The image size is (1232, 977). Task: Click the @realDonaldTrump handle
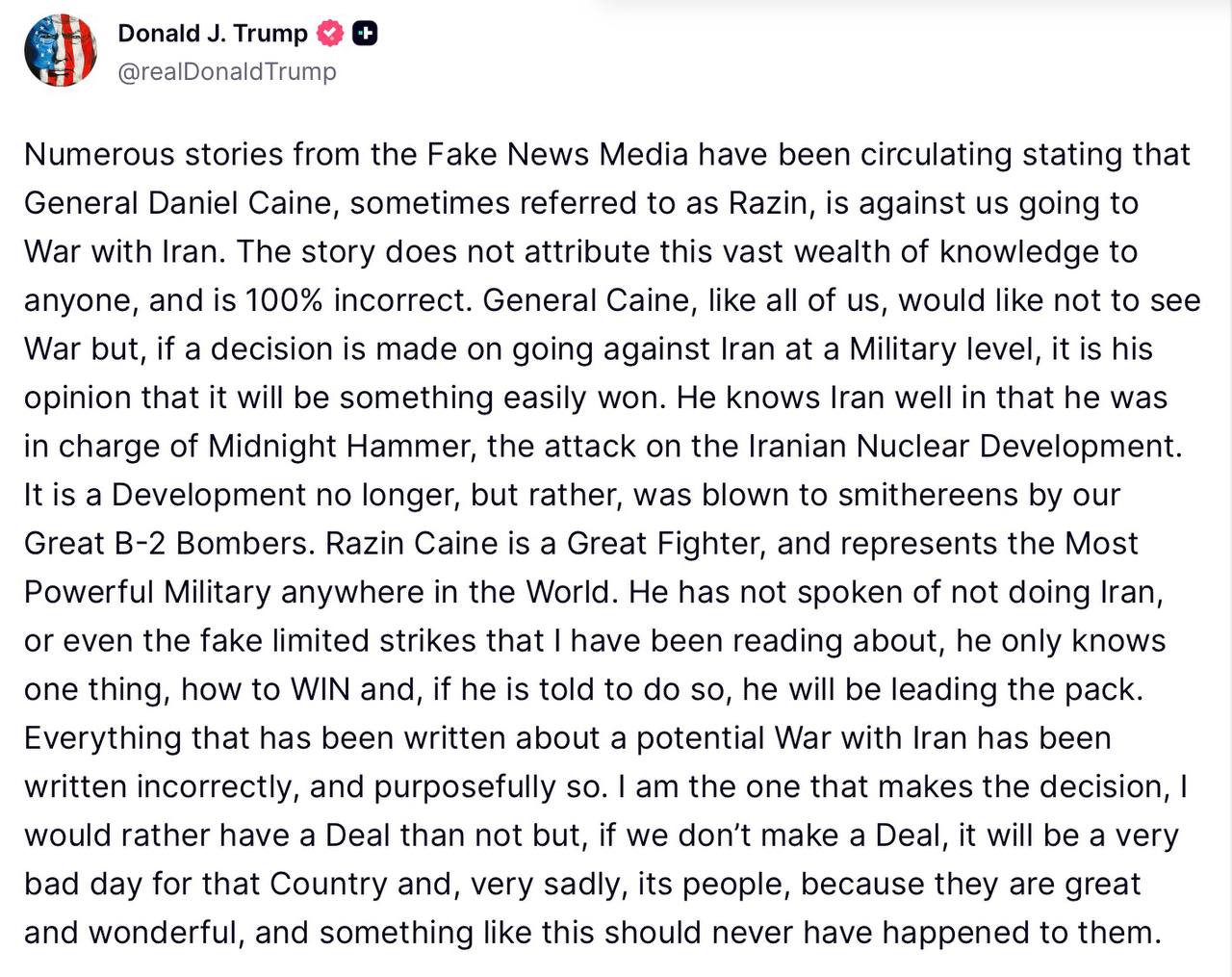click(x=227, y=72)
